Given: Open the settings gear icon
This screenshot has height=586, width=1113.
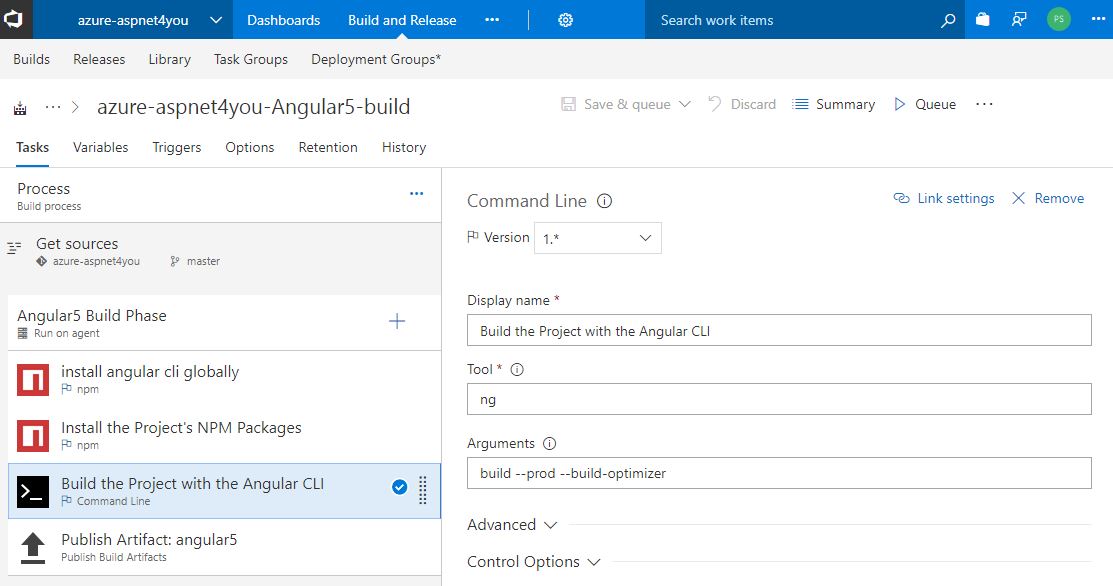Looking at the screenshot, I should pyautogui.click(x=565, y=20).
